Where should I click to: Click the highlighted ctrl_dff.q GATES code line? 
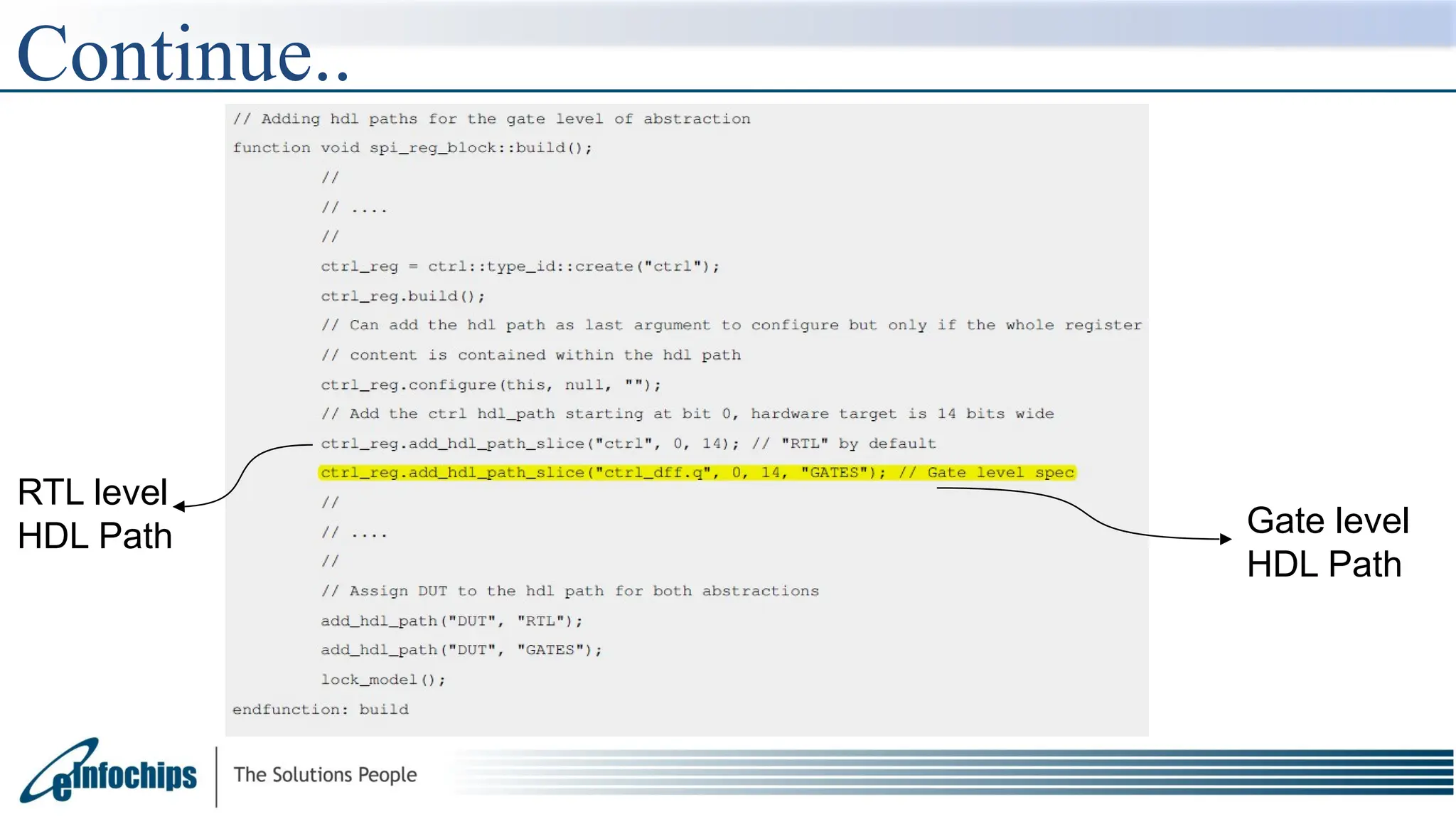point(697,473)
